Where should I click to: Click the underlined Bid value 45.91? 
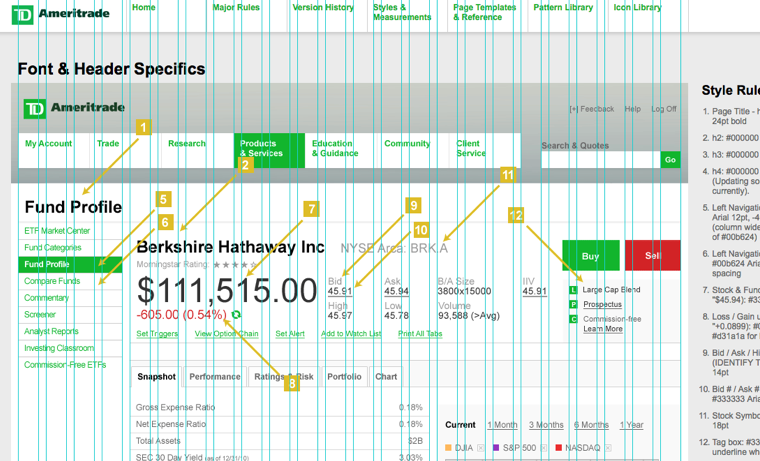pos(340,291)
